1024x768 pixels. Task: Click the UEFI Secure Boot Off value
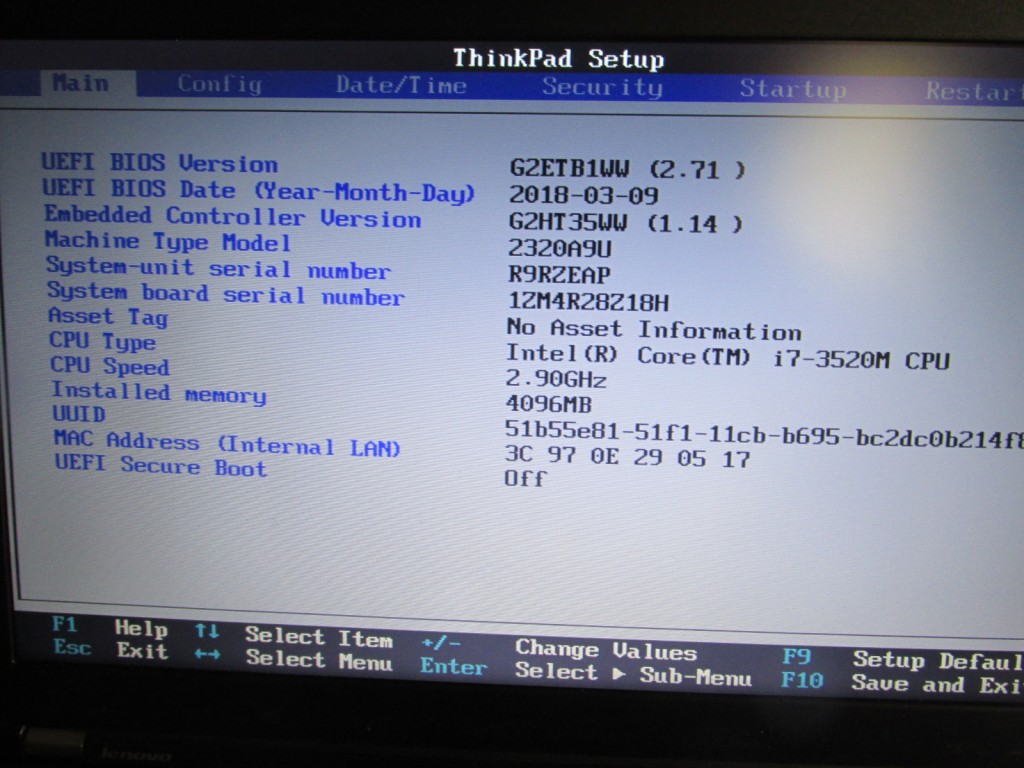coord(525,479)
